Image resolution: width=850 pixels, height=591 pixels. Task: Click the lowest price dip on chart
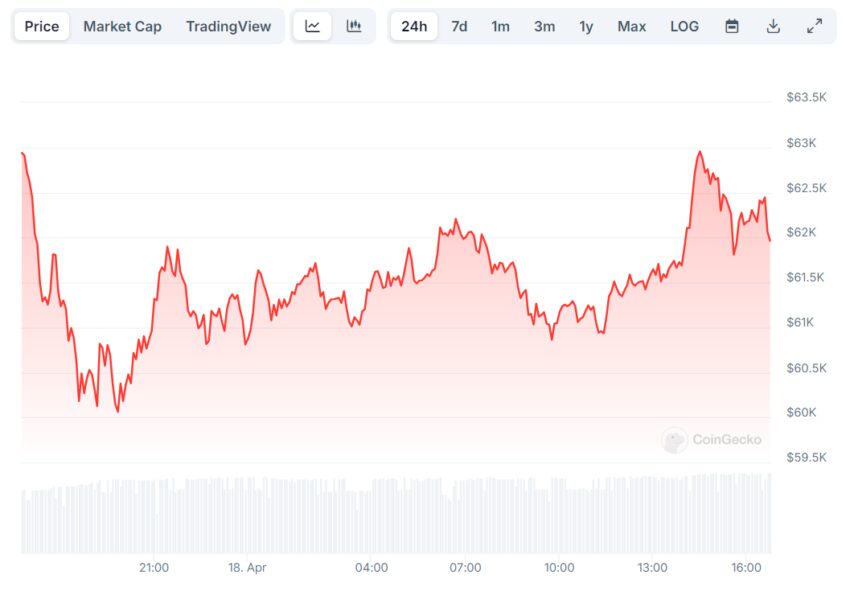[x=118, y=411]
